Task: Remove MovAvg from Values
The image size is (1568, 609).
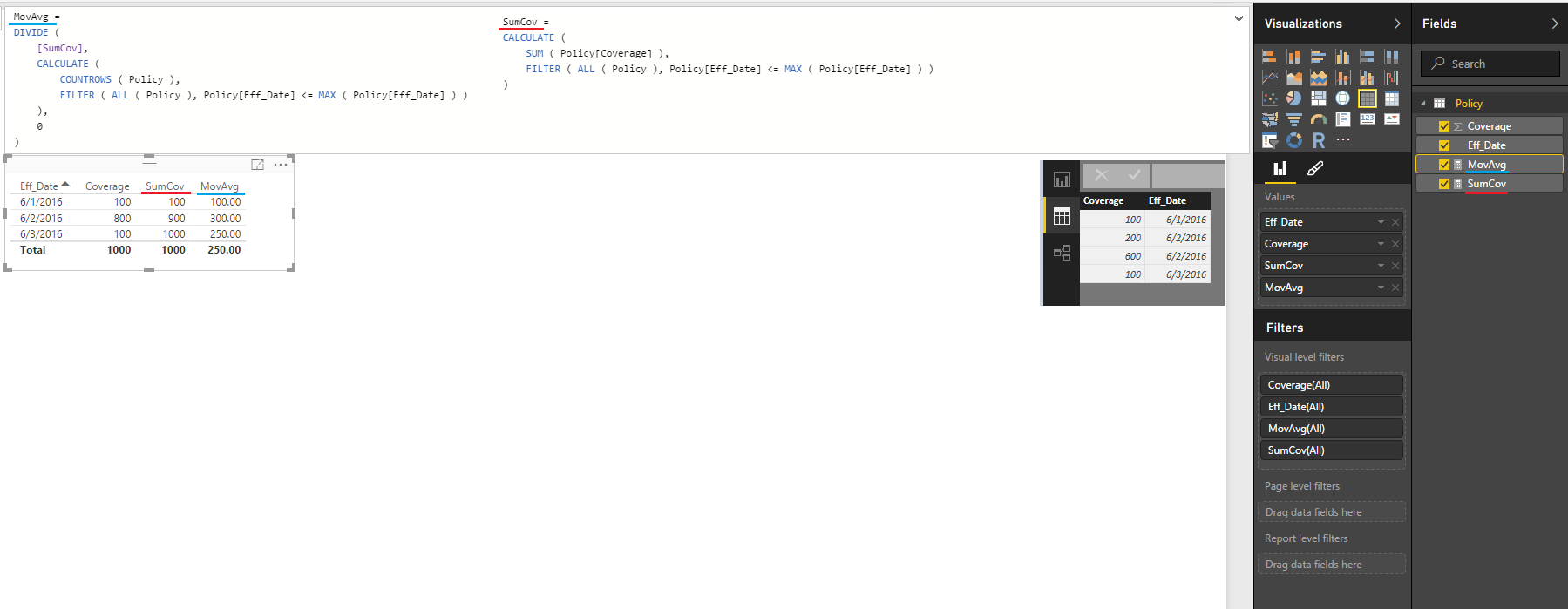Action: pyautogui.click(x=1395, y=288)
